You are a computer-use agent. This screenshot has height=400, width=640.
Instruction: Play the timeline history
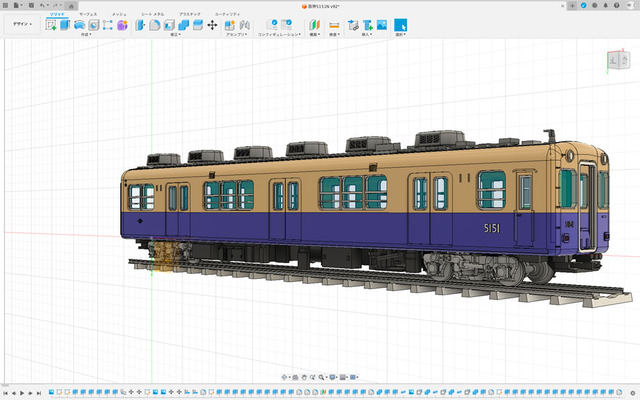tap(22, 393)
